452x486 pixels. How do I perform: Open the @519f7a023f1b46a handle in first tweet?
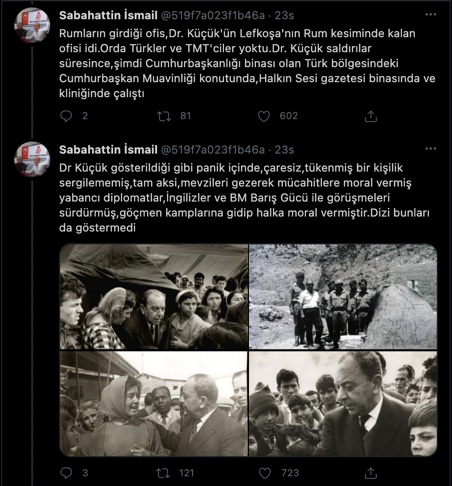[x=213, y=15]
